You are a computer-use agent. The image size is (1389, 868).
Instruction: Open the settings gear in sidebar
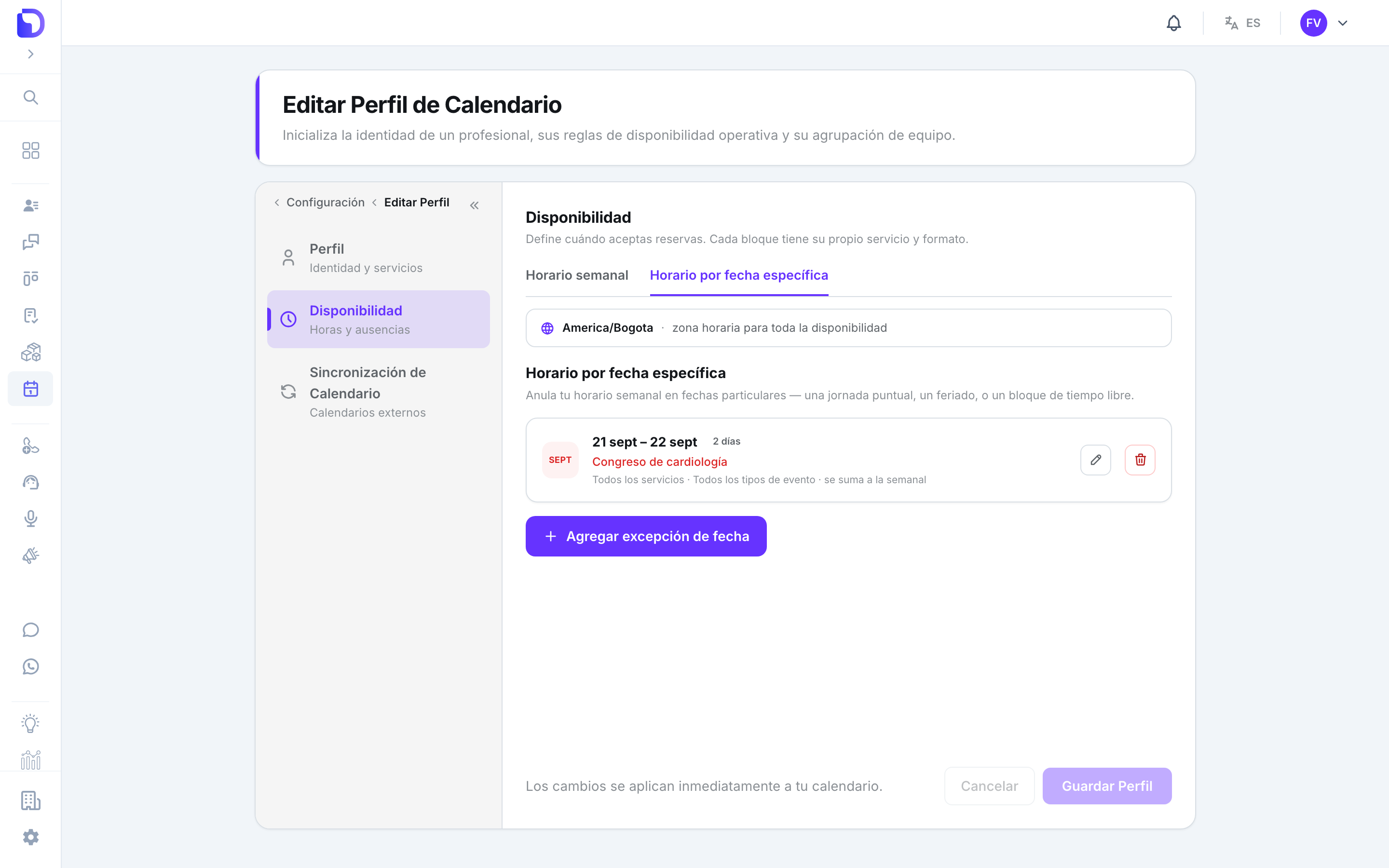coord(30,837)
